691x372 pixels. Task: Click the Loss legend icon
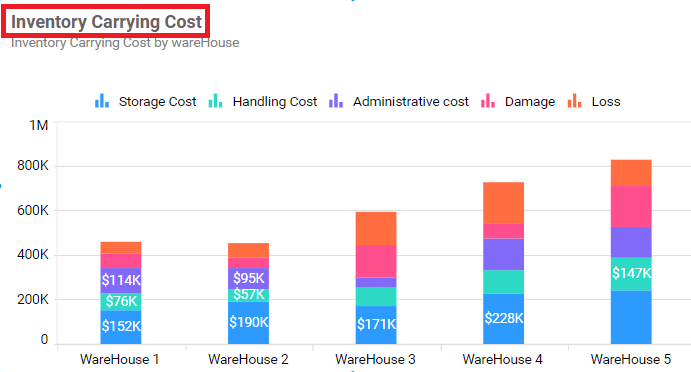[x=574, y=101]
